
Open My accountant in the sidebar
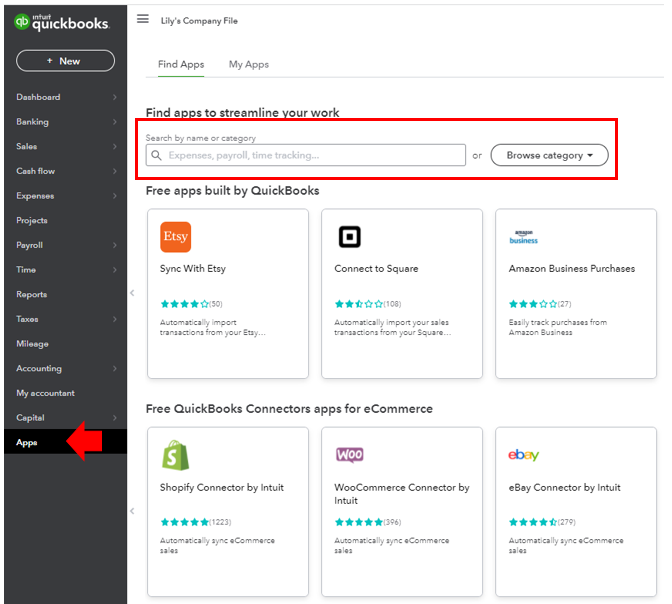pos(45,393)
